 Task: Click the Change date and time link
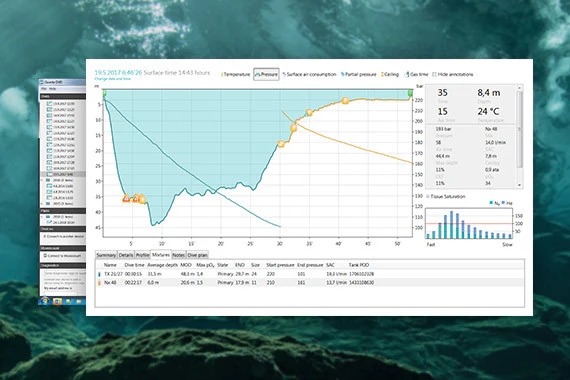tap(112, 79)
